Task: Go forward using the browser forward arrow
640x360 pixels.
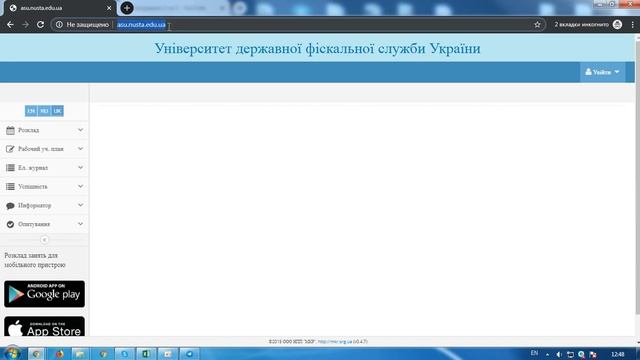Action: pos(25,24)
